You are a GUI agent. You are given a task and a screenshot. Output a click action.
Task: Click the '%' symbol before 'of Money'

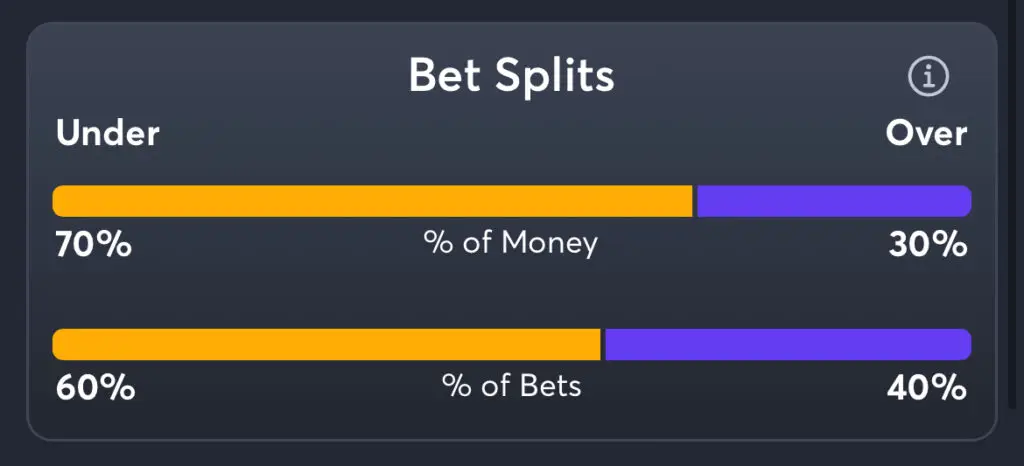click(436, 243)
